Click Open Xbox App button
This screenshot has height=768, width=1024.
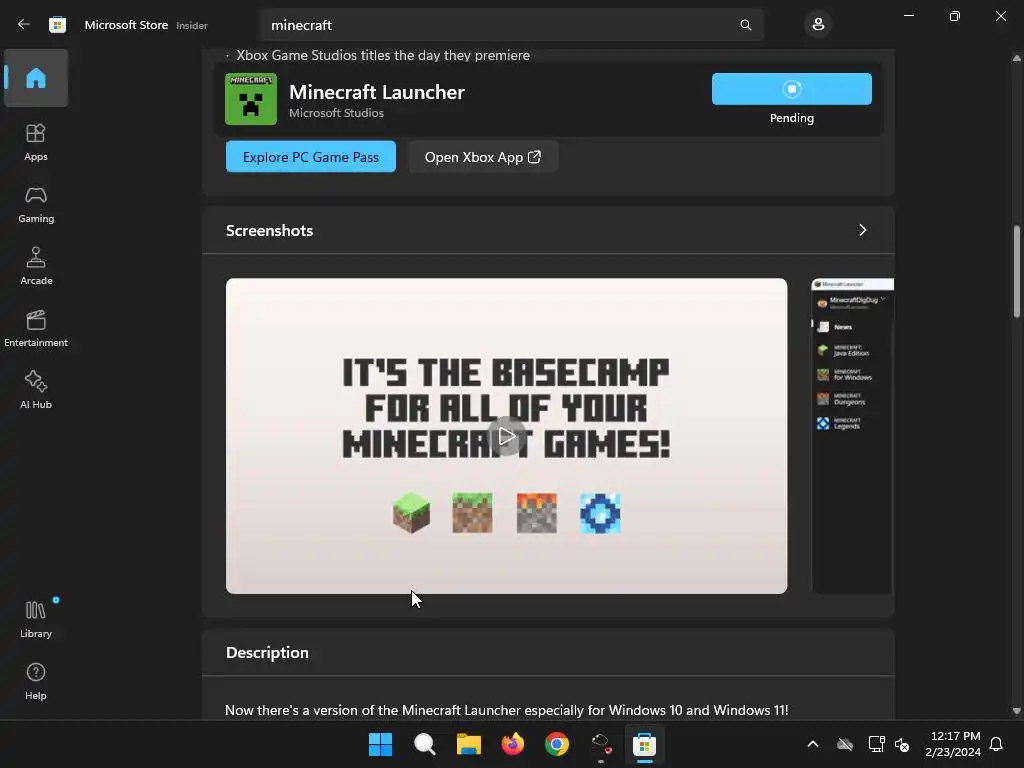coord(483,157)
